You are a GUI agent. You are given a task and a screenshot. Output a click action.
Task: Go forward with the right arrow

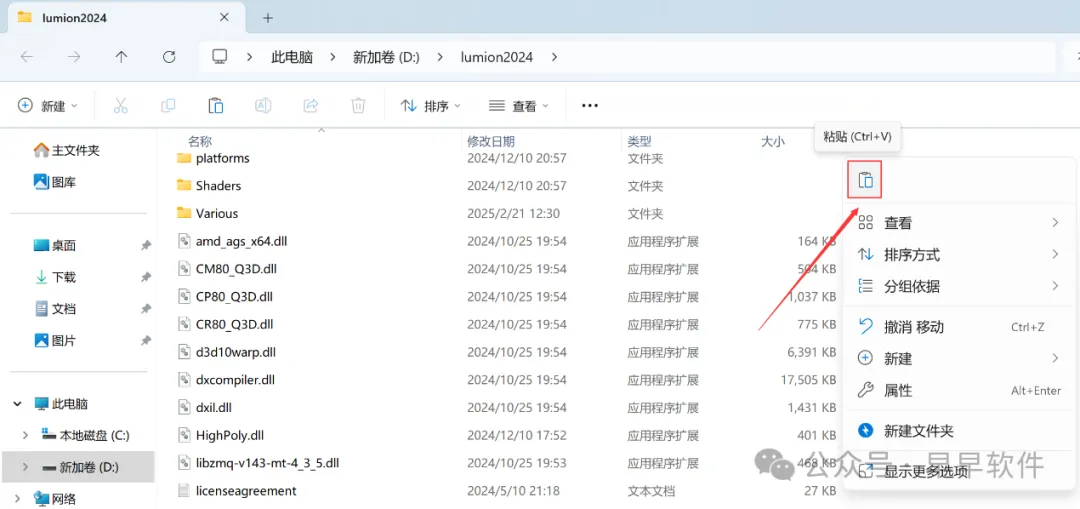[x=74, y=57]
